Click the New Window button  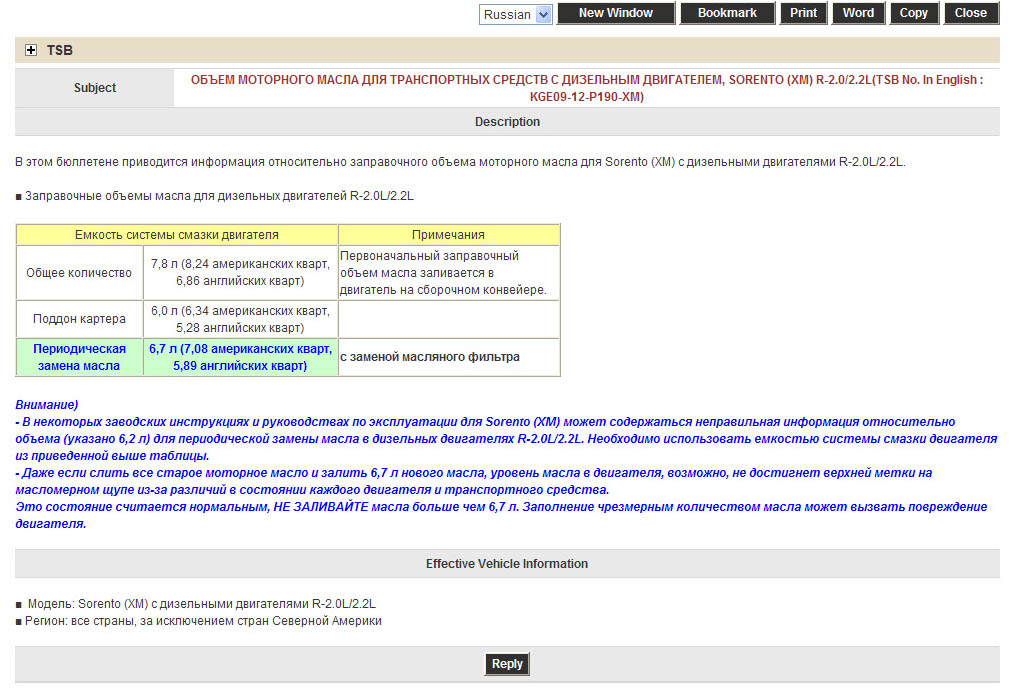pos(615,13)
